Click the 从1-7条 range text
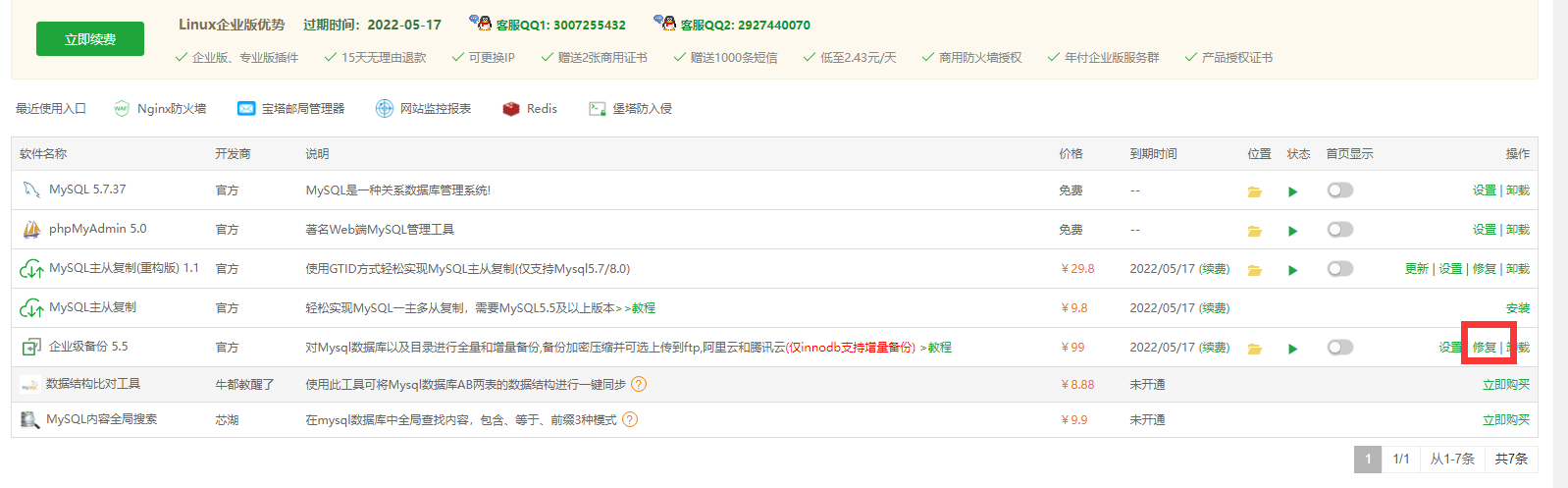Image resolution: width=1568 pixels, height=488 pixels. pos(1452,459)
